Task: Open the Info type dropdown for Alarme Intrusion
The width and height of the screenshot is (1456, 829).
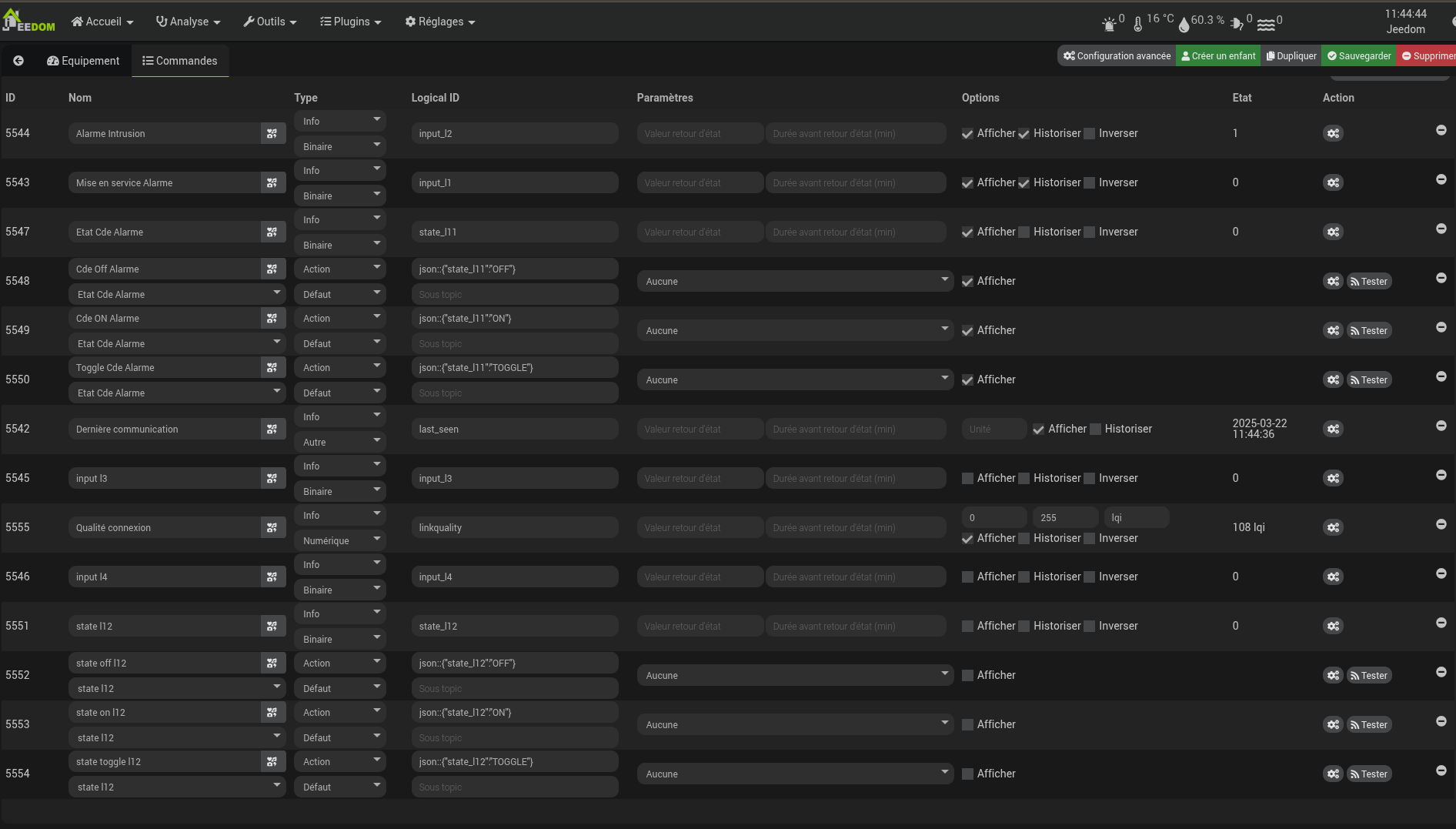Action: (339, 121)
